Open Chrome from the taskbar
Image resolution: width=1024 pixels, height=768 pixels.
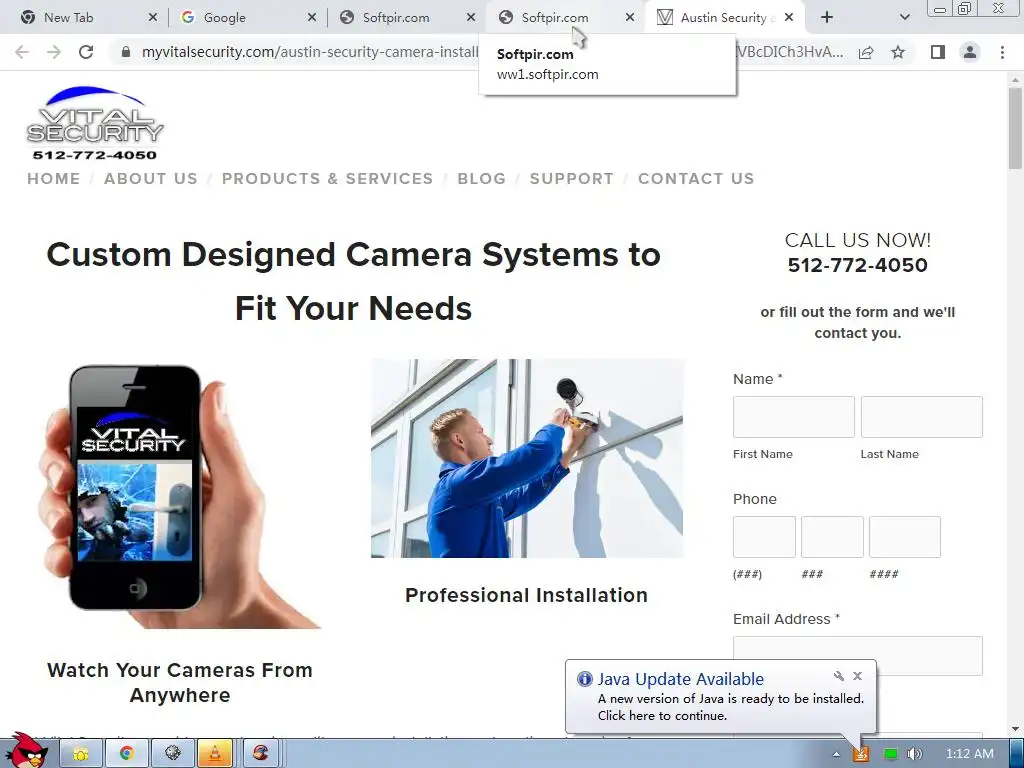[126, 754]
